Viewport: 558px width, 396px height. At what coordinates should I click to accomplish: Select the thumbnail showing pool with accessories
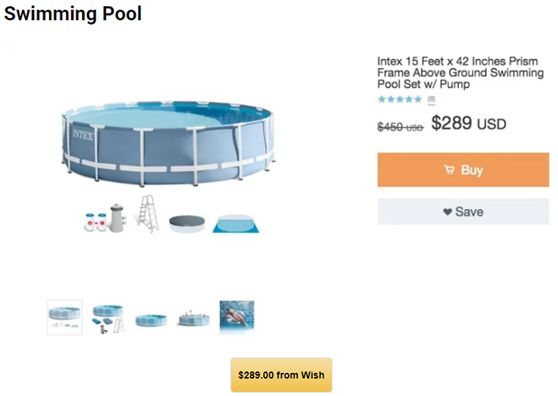tap(108, 318)
